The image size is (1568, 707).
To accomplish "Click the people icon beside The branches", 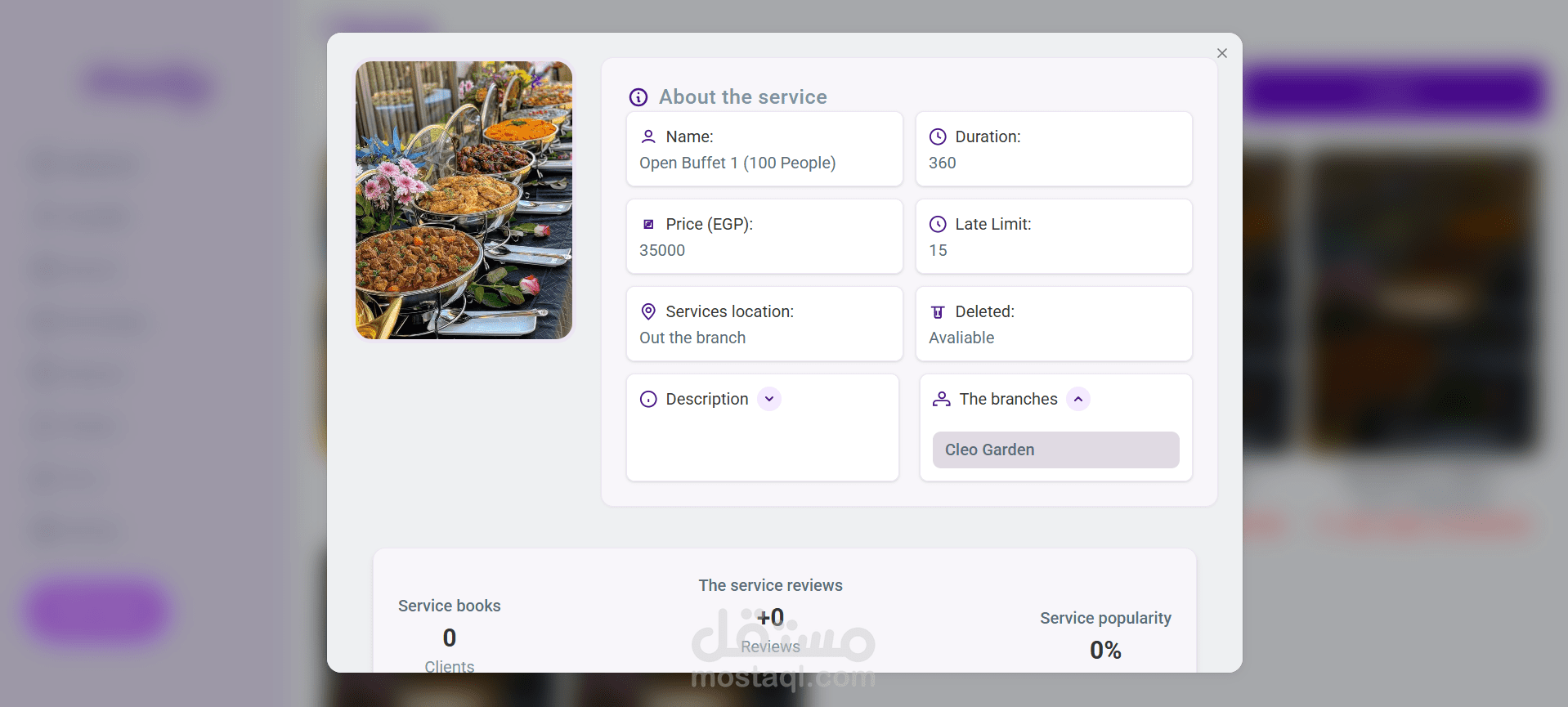I will 942,399.
